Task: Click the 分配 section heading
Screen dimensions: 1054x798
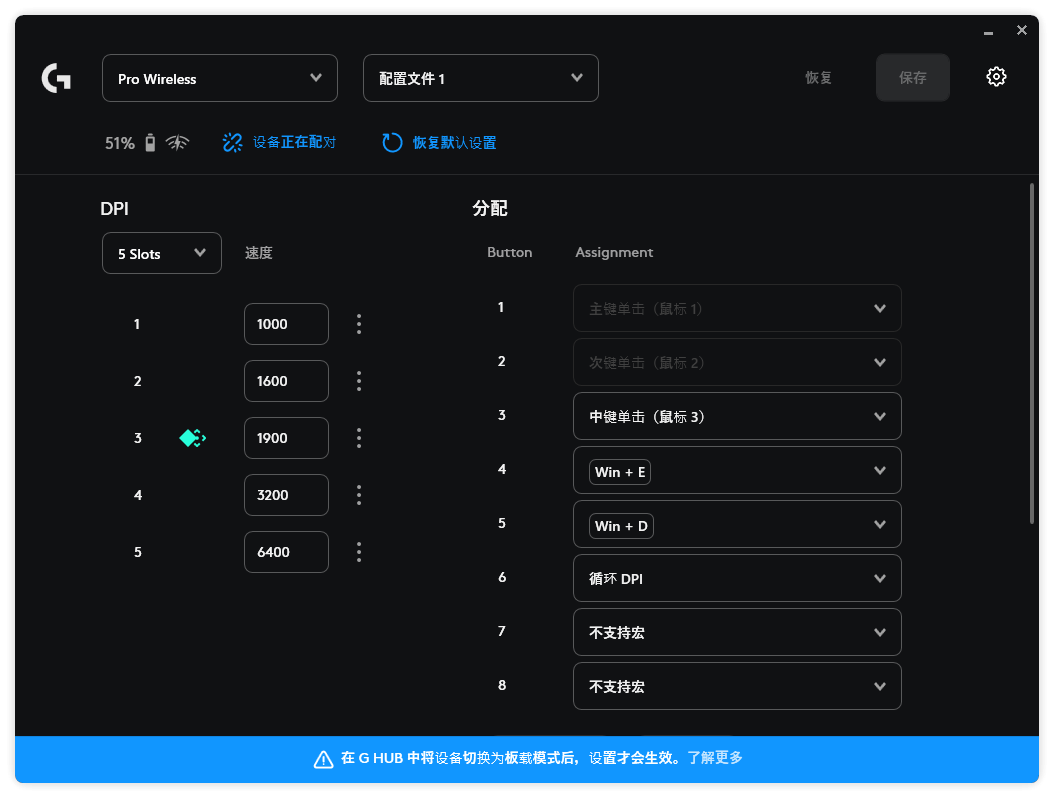Action: pyautogui.click(x=489, y=209)
